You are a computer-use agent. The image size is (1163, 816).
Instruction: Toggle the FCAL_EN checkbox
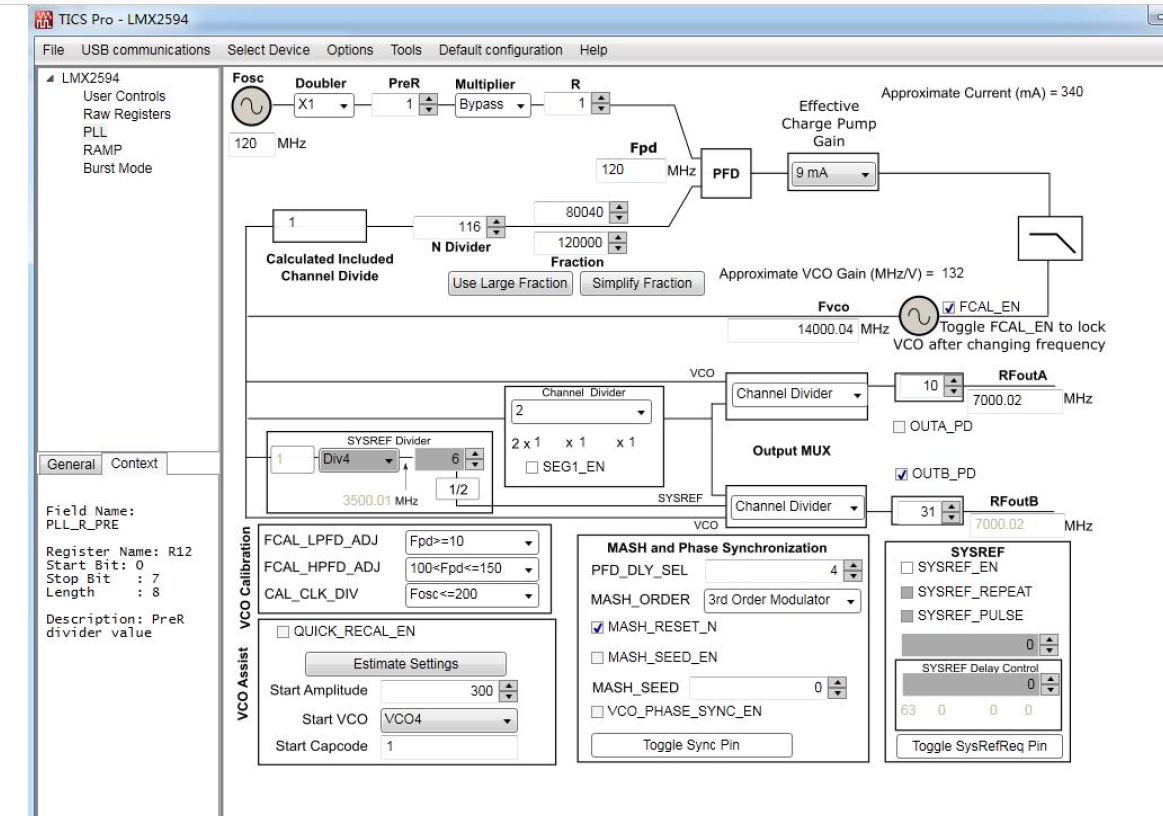pos(949,307)
